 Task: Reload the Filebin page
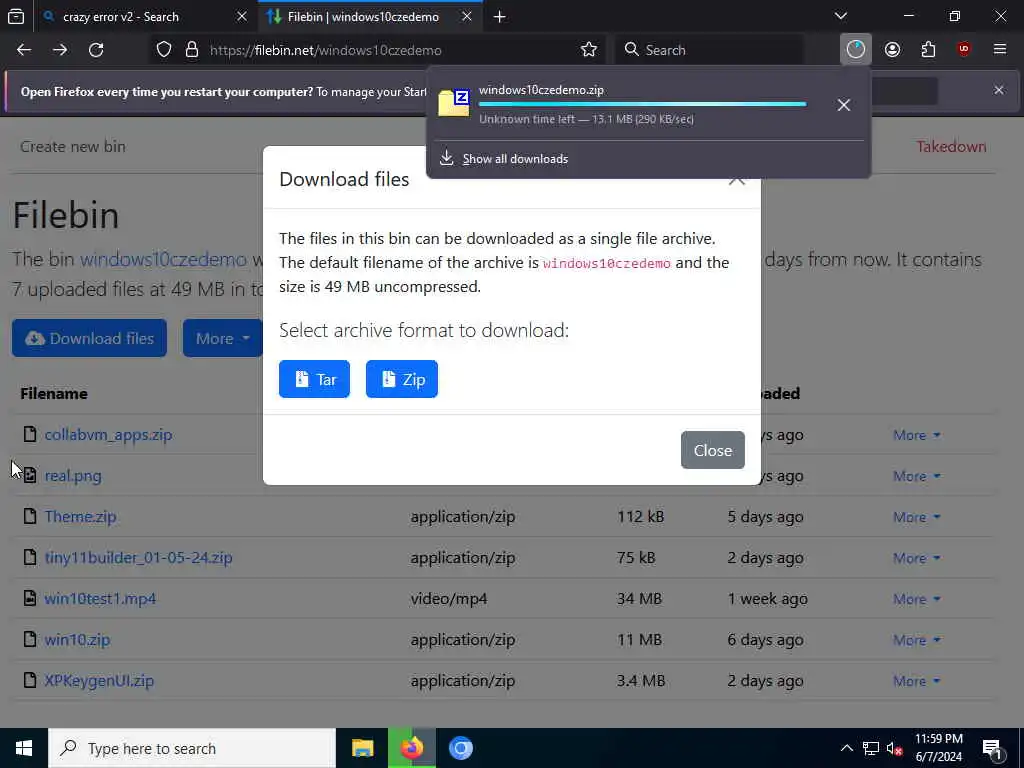click(96, 50)
